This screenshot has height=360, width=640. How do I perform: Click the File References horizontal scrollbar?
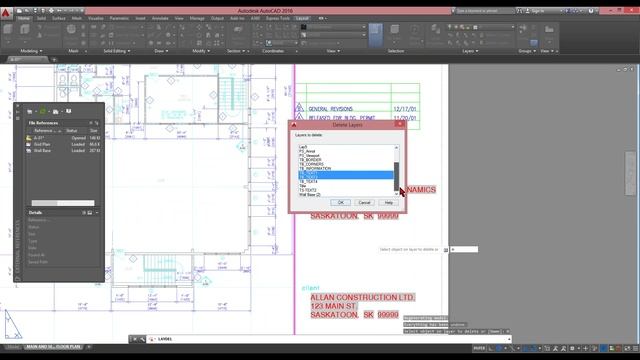point(63,203)
